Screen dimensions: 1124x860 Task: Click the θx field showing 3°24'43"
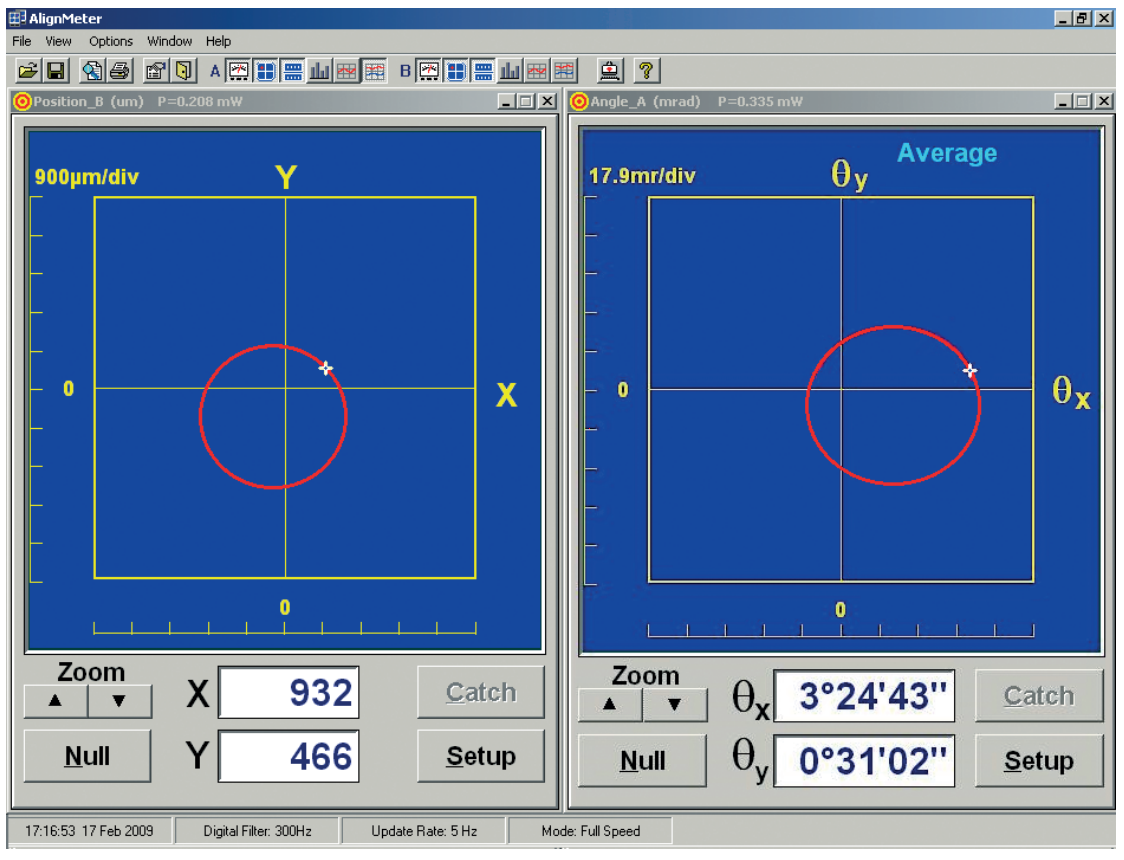point(865,696)
